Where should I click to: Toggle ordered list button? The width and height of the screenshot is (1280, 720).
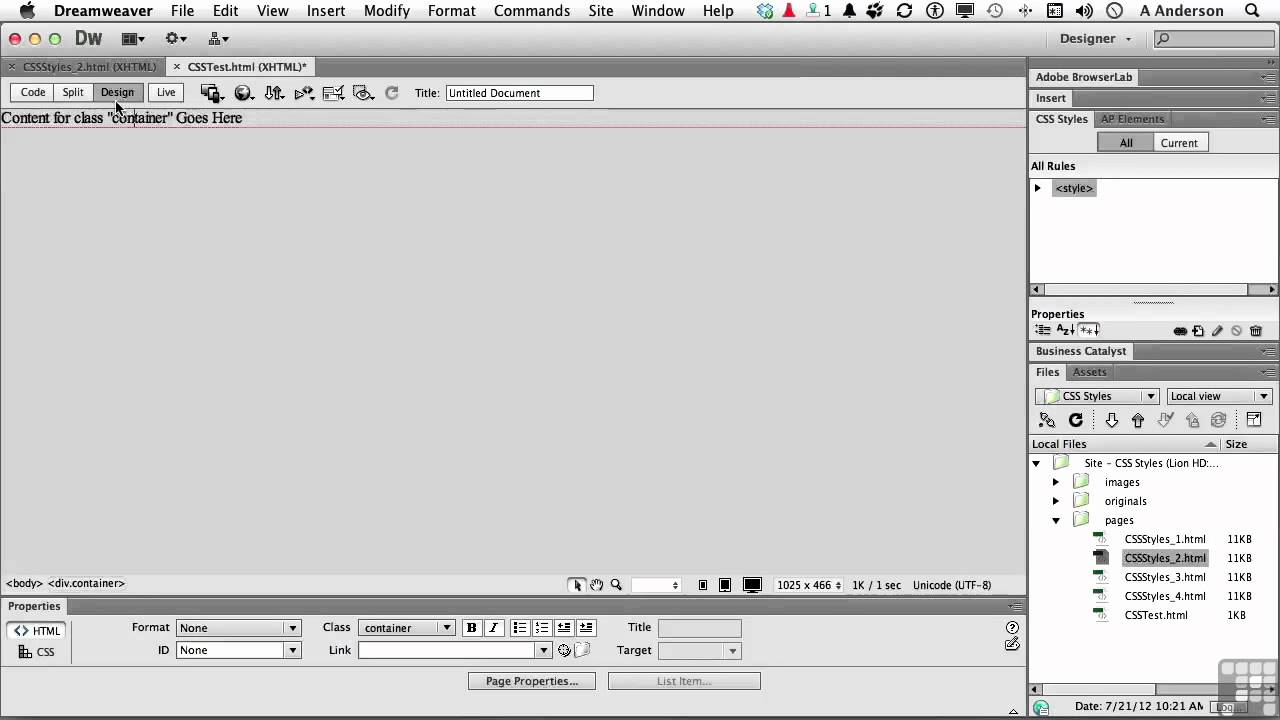pyautogui.click(x=542, y=628)
